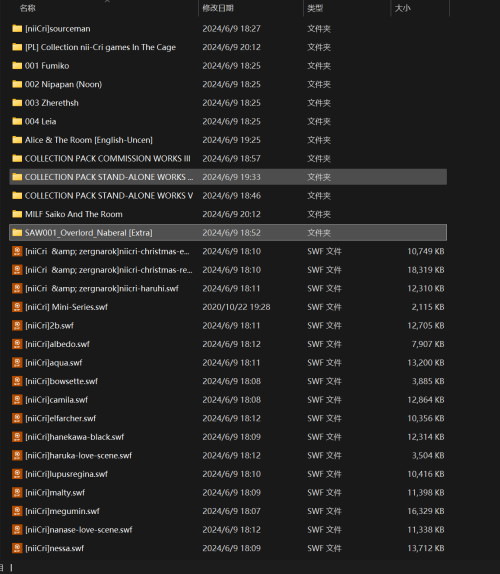Select the [niiCri]albedo.swf file name
Viewport: 500px width, 574px height.
tap(57, 344)
